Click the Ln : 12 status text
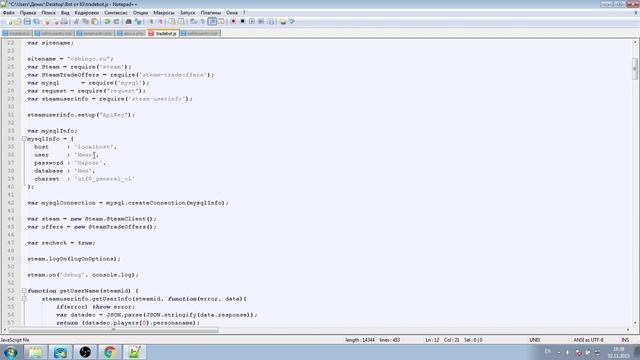640x360 pixels. (432, 340)
